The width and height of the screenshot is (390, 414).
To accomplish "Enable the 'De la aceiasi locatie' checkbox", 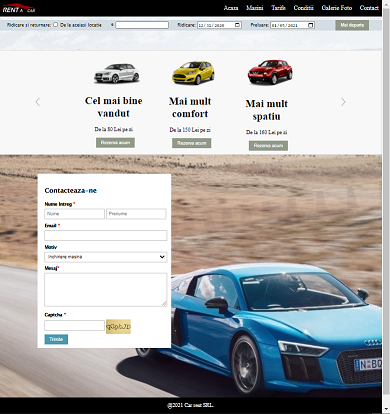I will click(56, 25).
